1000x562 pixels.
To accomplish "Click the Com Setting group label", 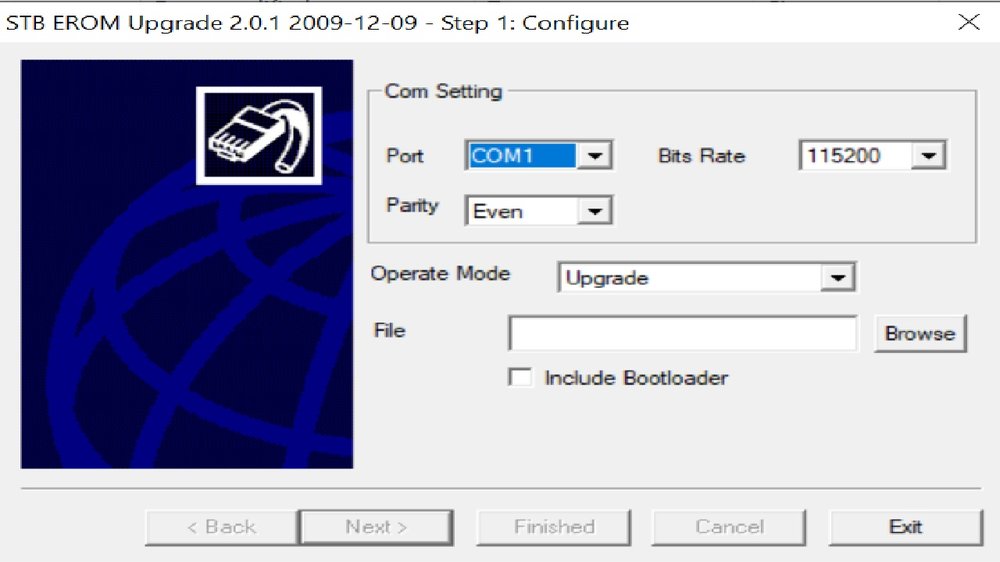I will [444, 91].
